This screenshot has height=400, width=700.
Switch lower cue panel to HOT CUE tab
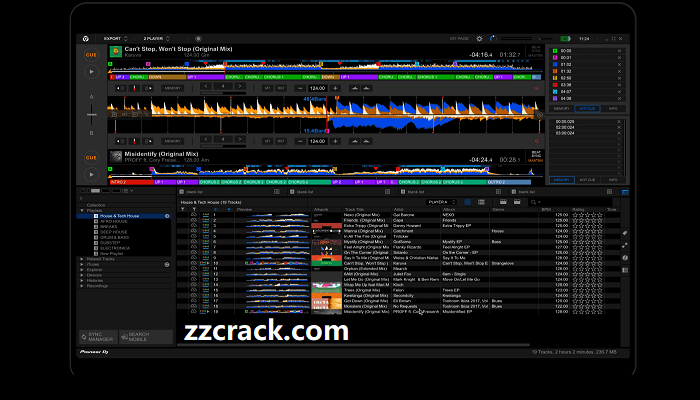click(587, 179)
